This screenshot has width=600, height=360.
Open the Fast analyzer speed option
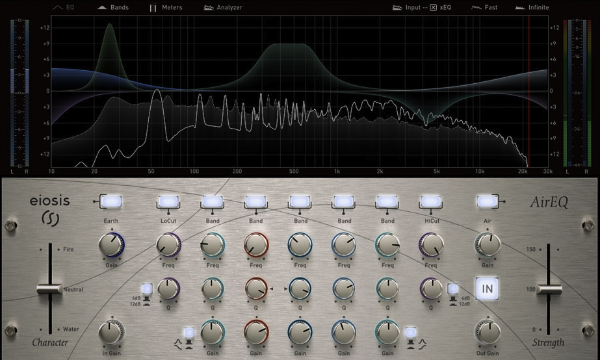(484, 7)
